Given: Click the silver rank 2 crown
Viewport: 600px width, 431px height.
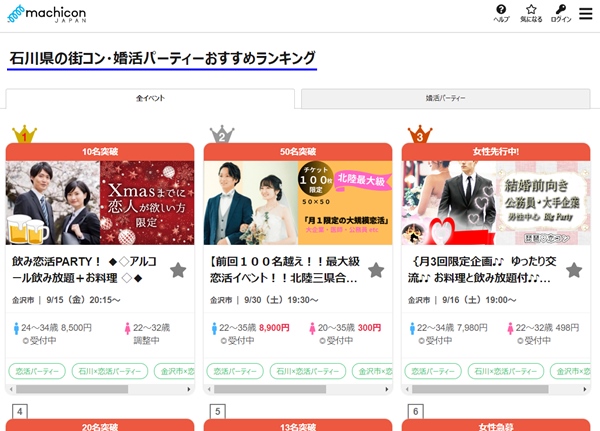Looking at the screenshot, I should [222, 134].
